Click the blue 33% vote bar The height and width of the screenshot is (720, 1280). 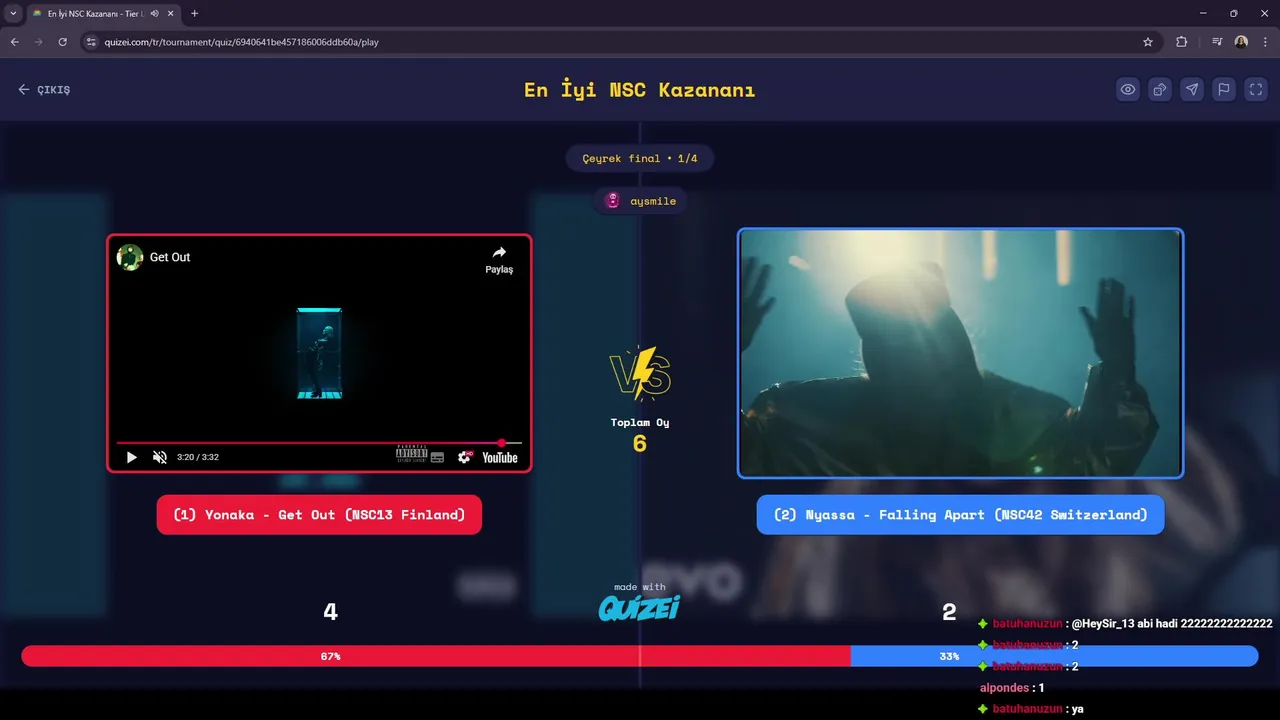pos(1054,656)
